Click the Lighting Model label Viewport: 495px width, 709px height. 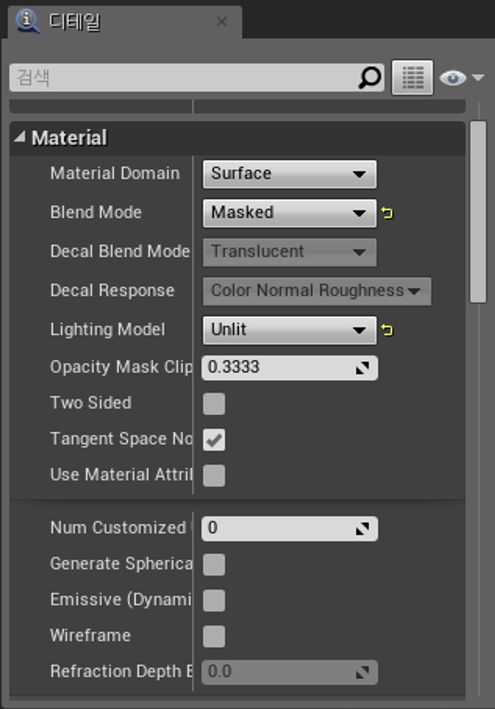pyautogui.click(x=108, y=330)
